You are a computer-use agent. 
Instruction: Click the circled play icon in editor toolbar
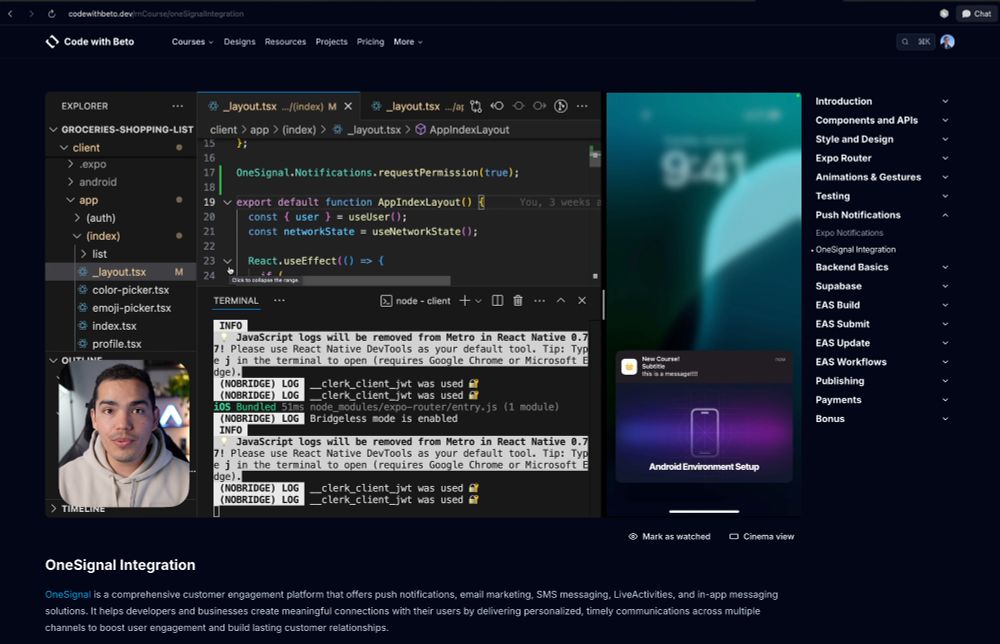point(561,106)
